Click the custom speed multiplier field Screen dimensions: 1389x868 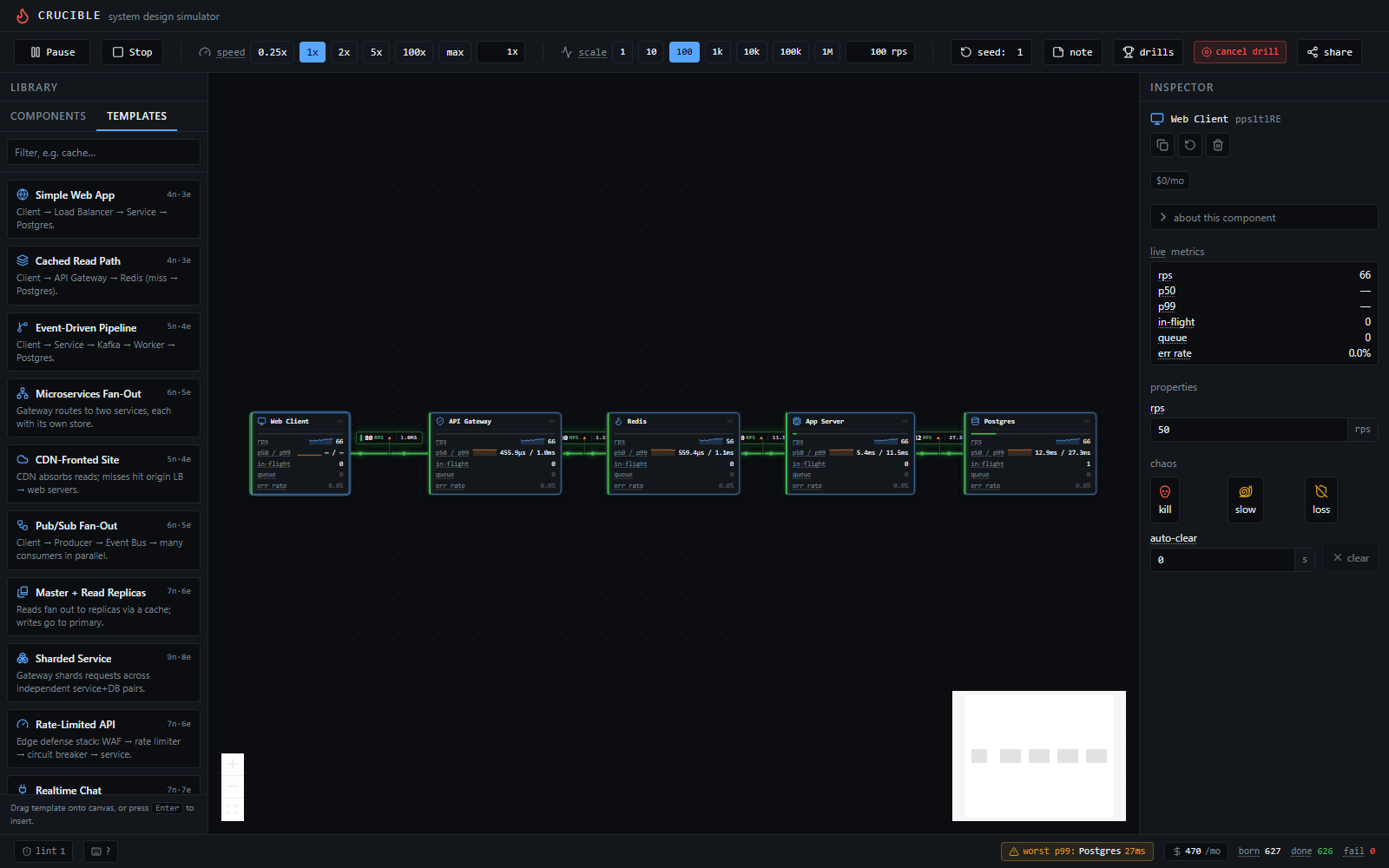point(501,52)
